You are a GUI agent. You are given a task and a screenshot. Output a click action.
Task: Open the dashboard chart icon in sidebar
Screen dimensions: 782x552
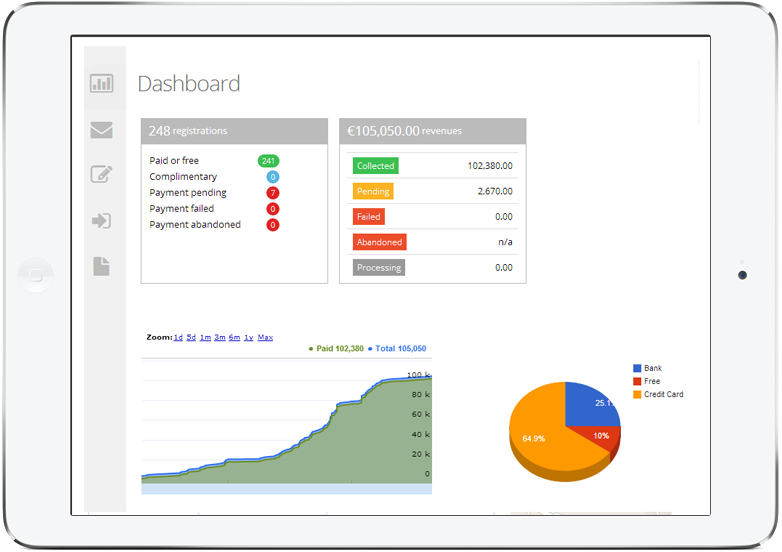(x=102, y=83)
